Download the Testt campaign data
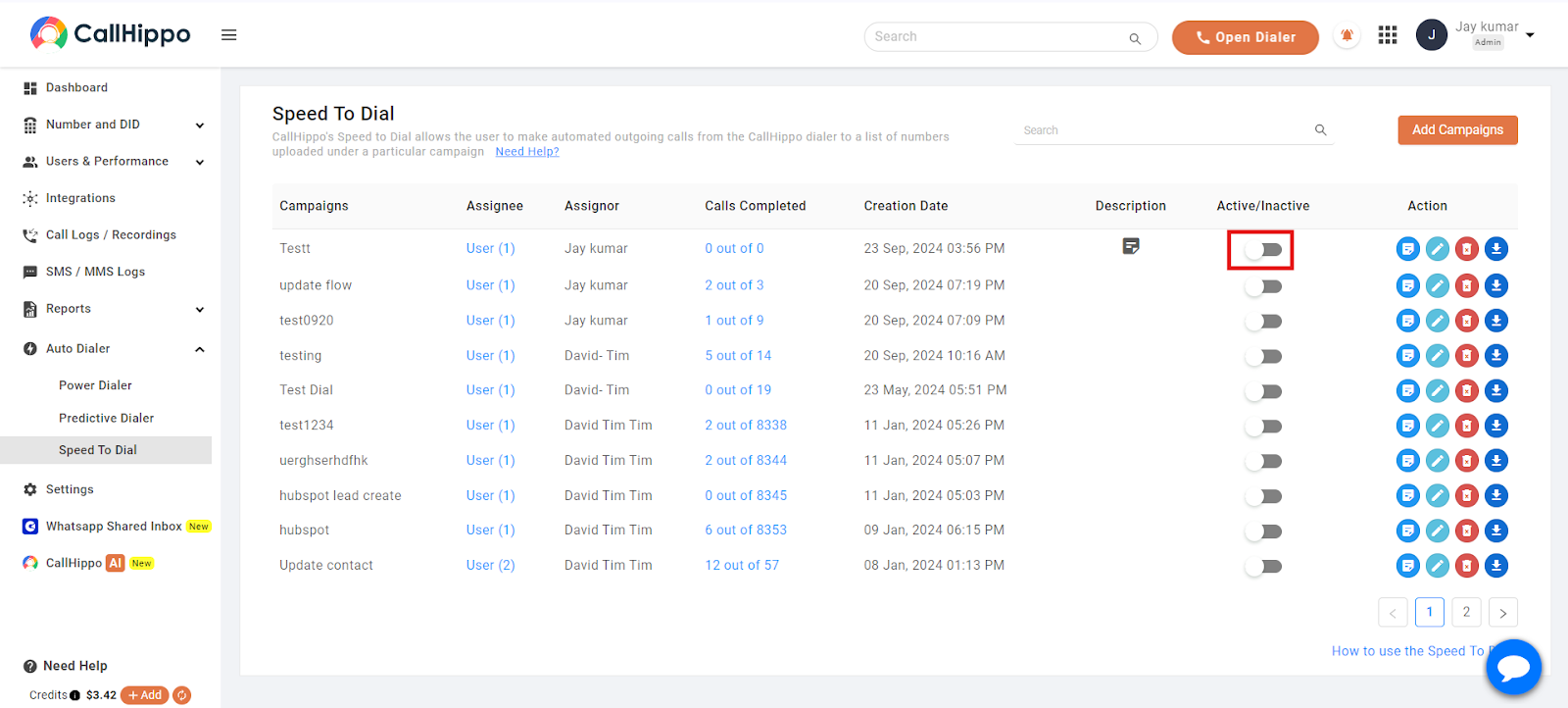 pos(1495,249)
